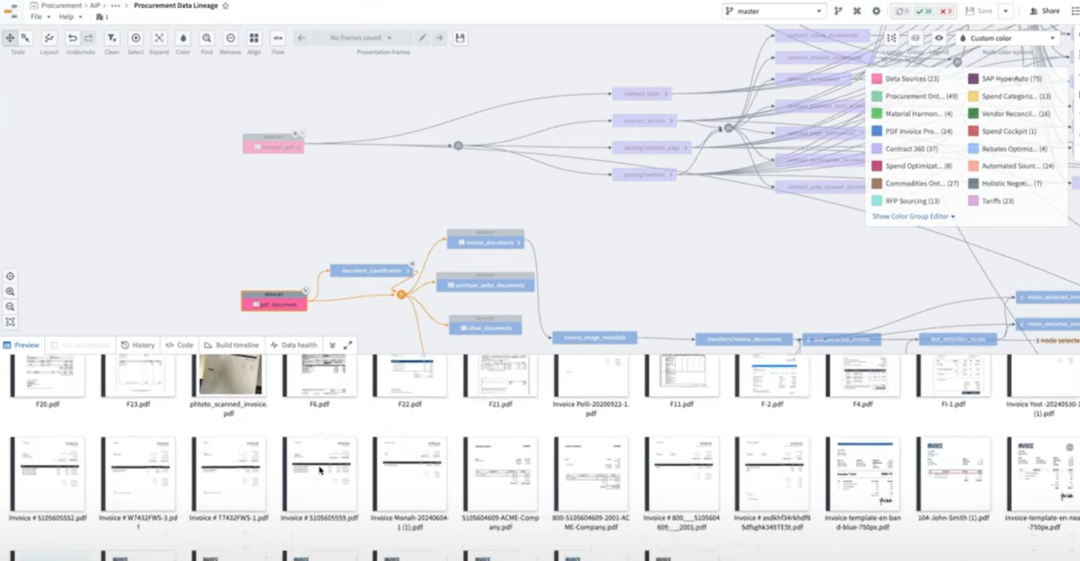Redo the last action
This screenshot has width=1080, height=561.
point(88,38)
